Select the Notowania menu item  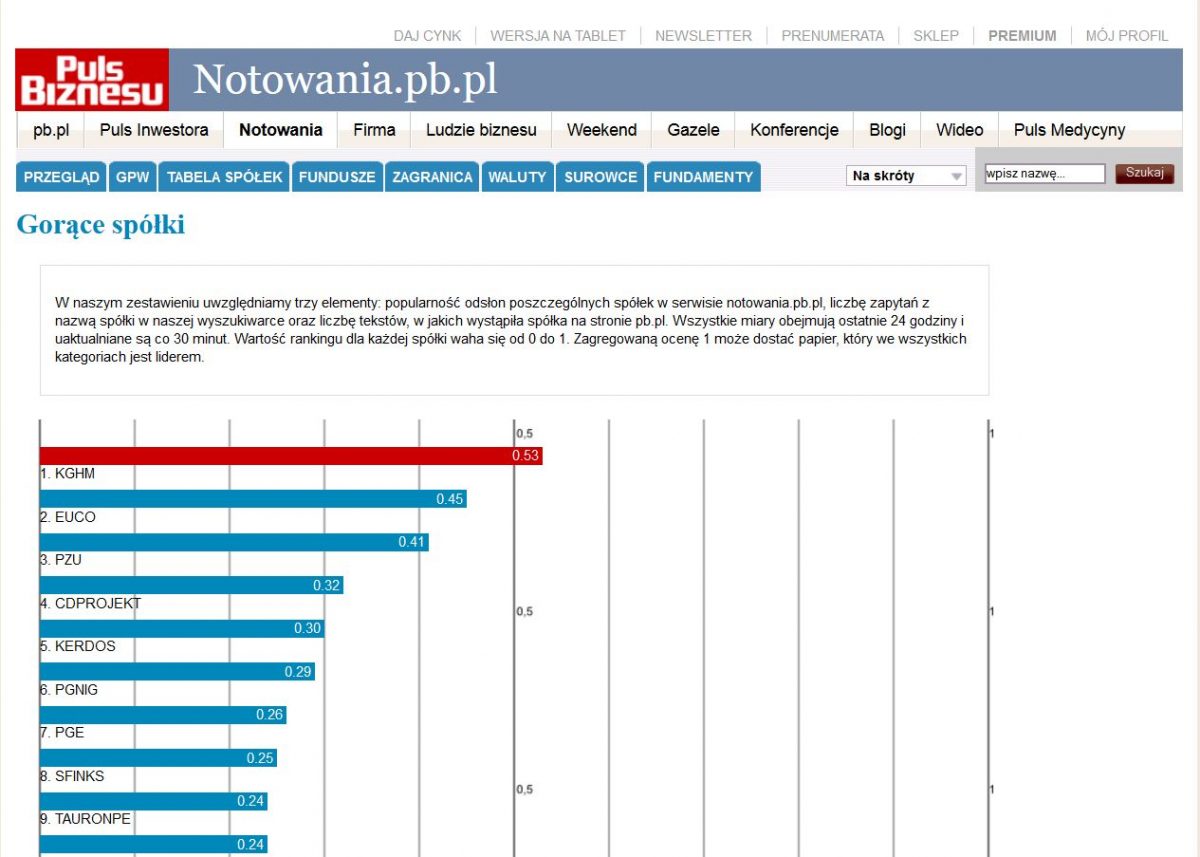click(281, 130)
